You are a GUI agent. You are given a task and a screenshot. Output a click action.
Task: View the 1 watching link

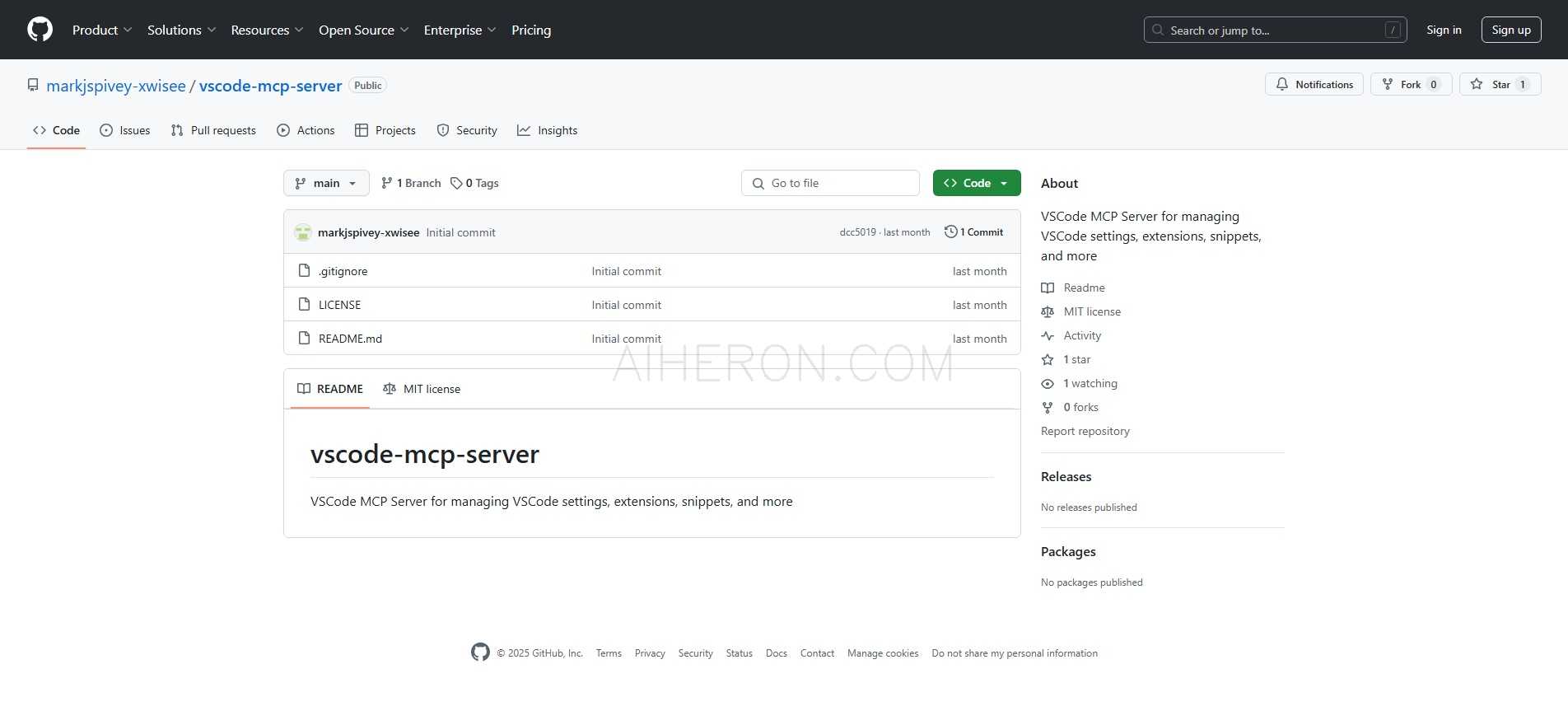pyautogui.click(x=1080, y=383)
